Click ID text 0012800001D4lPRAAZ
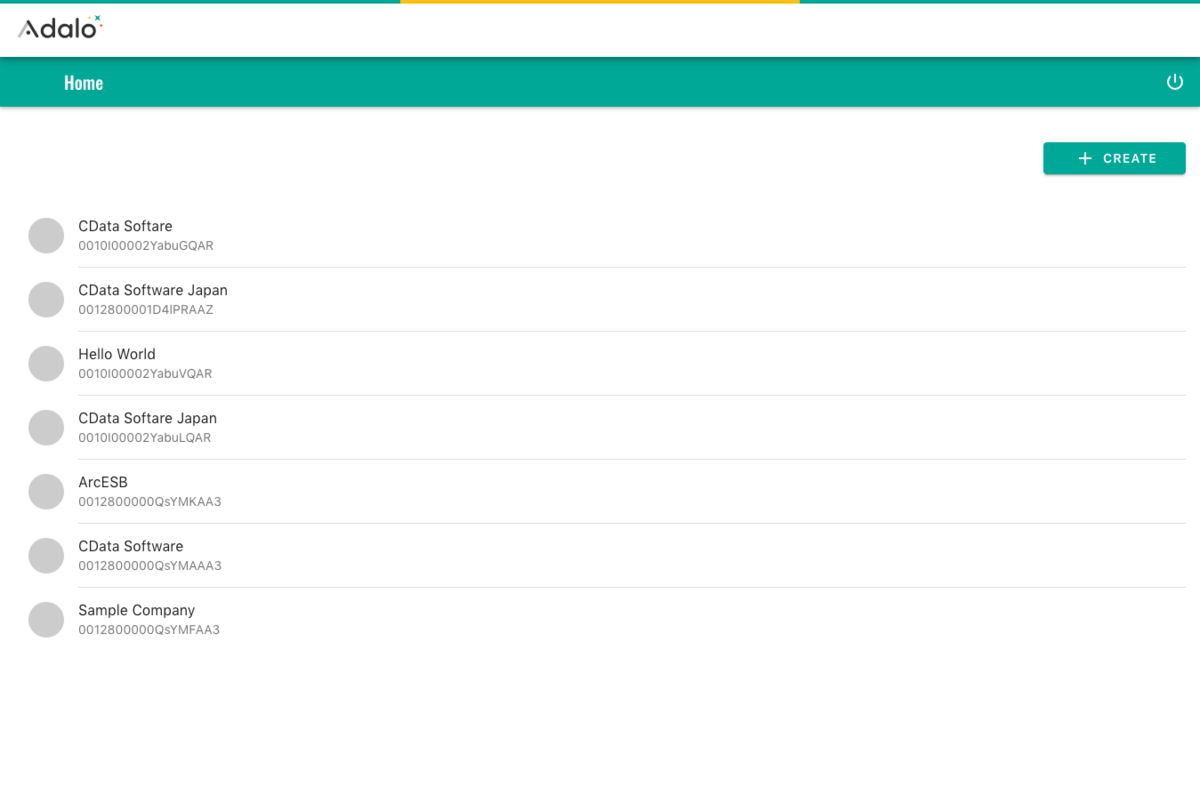 tap(146, 310)
